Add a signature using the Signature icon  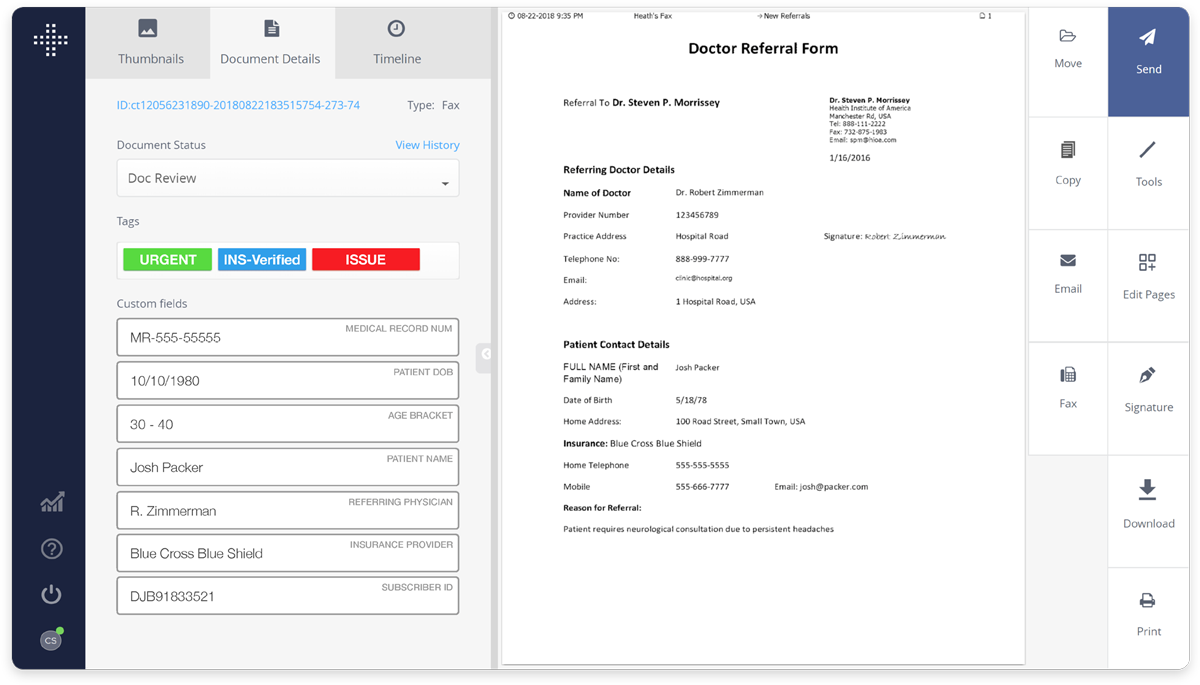point(1147,377)
